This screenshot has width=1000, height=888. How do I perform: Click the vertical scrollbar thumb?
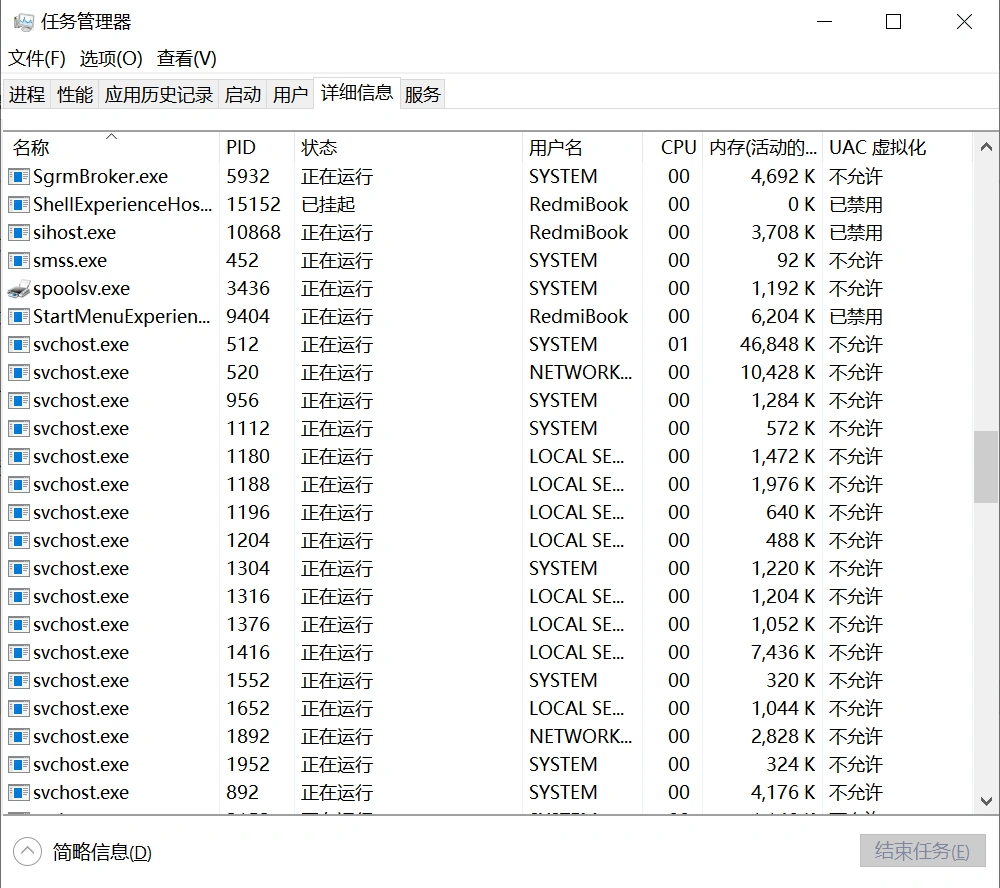(986, 467)
